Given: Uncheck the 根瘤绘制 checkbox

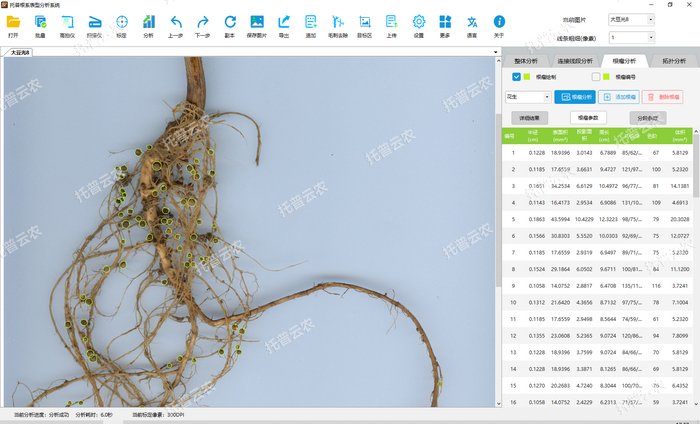Looking at the screenshot, I should [516, 77].
